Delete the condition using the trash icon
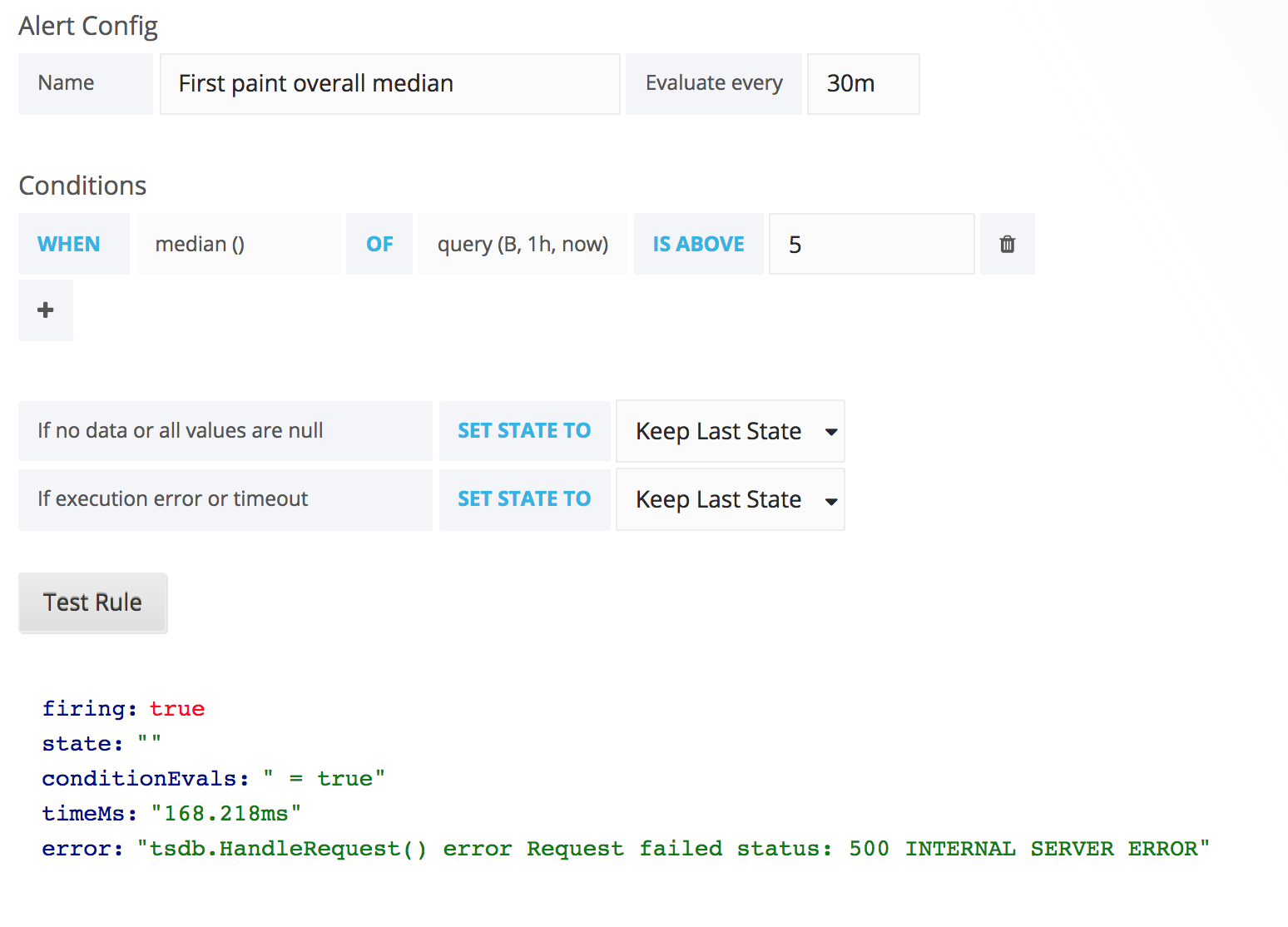Screen dimensions: 1288x927 (x=1007, y=244)
